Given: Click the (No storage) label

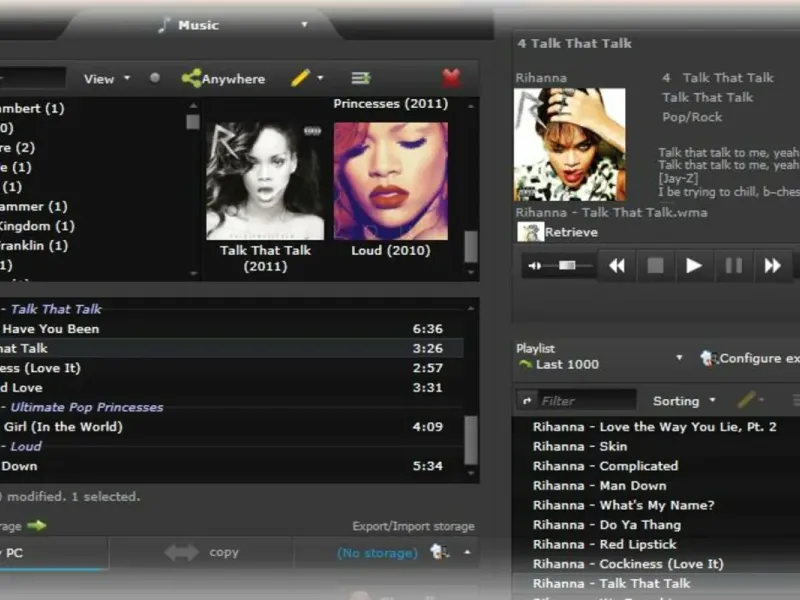Looking at the screenshot, I should (377, 553).
